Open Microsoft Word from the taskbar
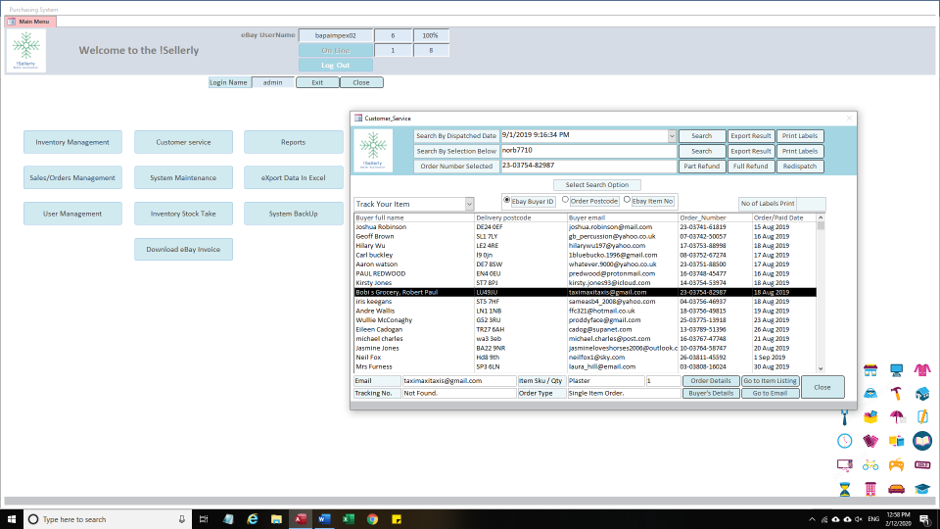This screenshot has height=529, width=940. tap(324, 519)
